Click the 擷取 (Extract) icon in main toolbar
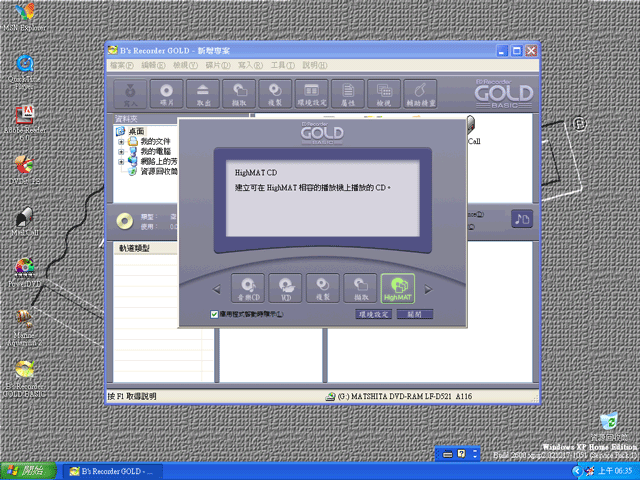 pyautogui.click(x=239, y=94)
